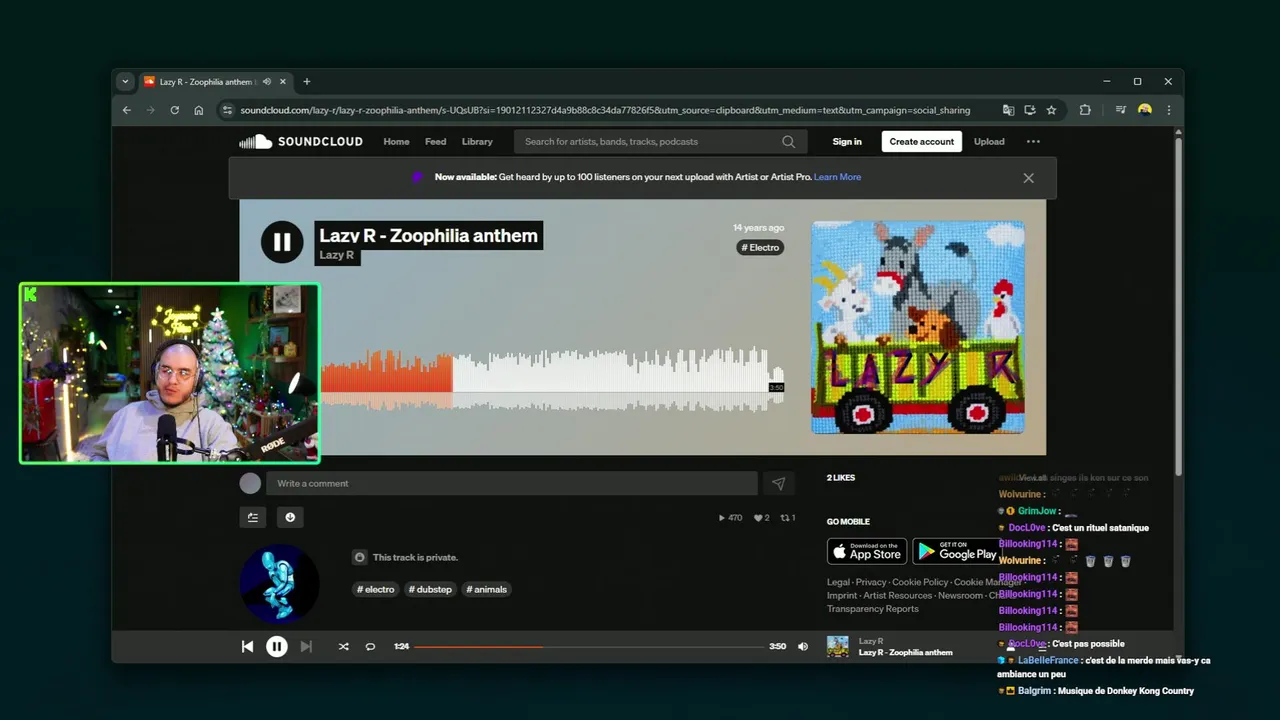This screenshot has height=720, width=1280.
Task: Open the Imprint footer link
Action: click(842, 596)
